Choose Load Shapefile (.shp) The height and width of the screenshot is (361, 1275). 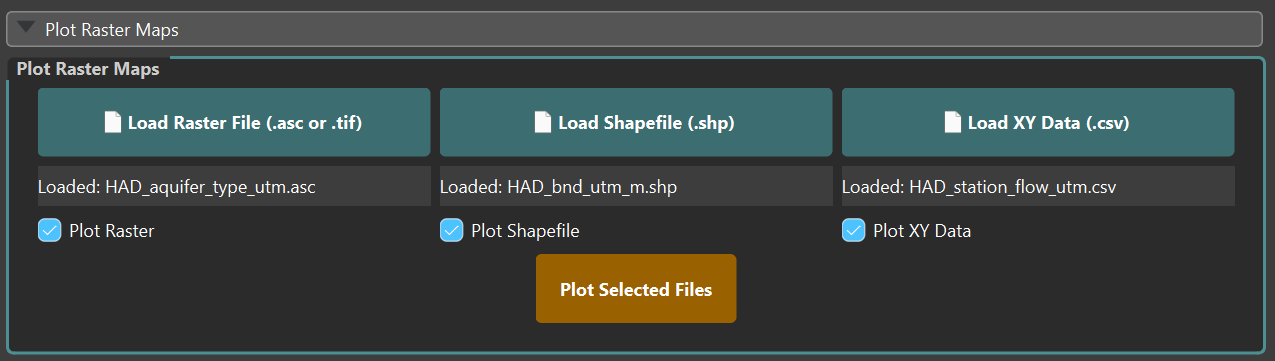click(x=636, y=122)
